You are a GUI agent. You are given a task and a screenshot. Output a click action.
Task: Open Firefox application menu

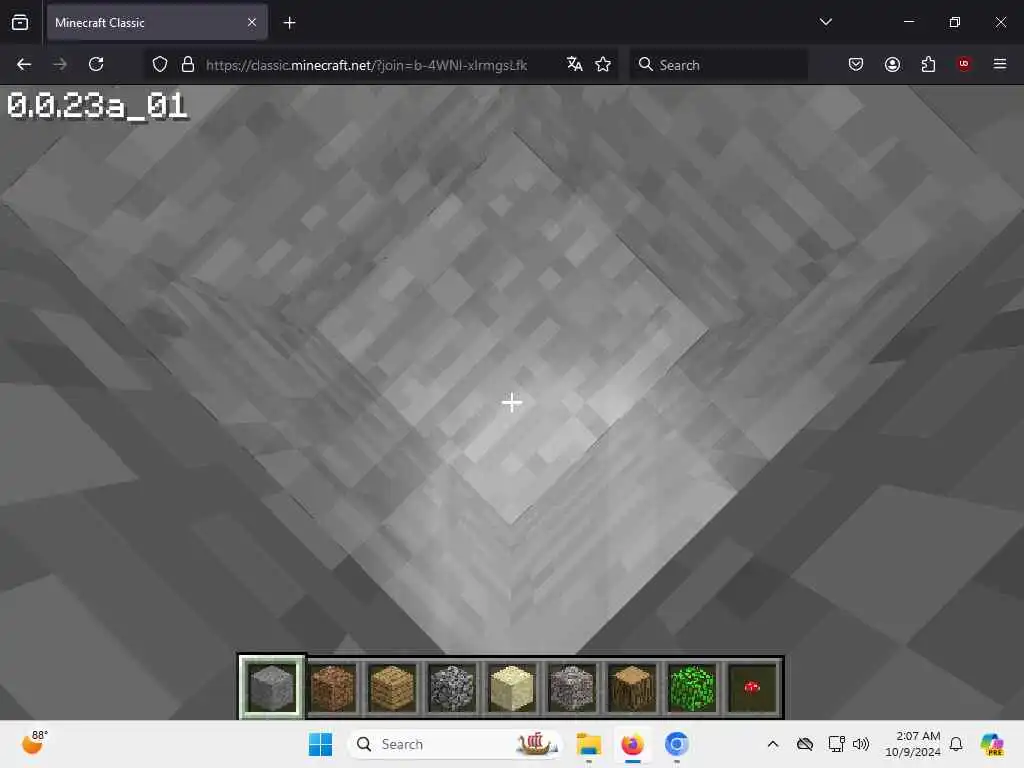[1000, 64]
